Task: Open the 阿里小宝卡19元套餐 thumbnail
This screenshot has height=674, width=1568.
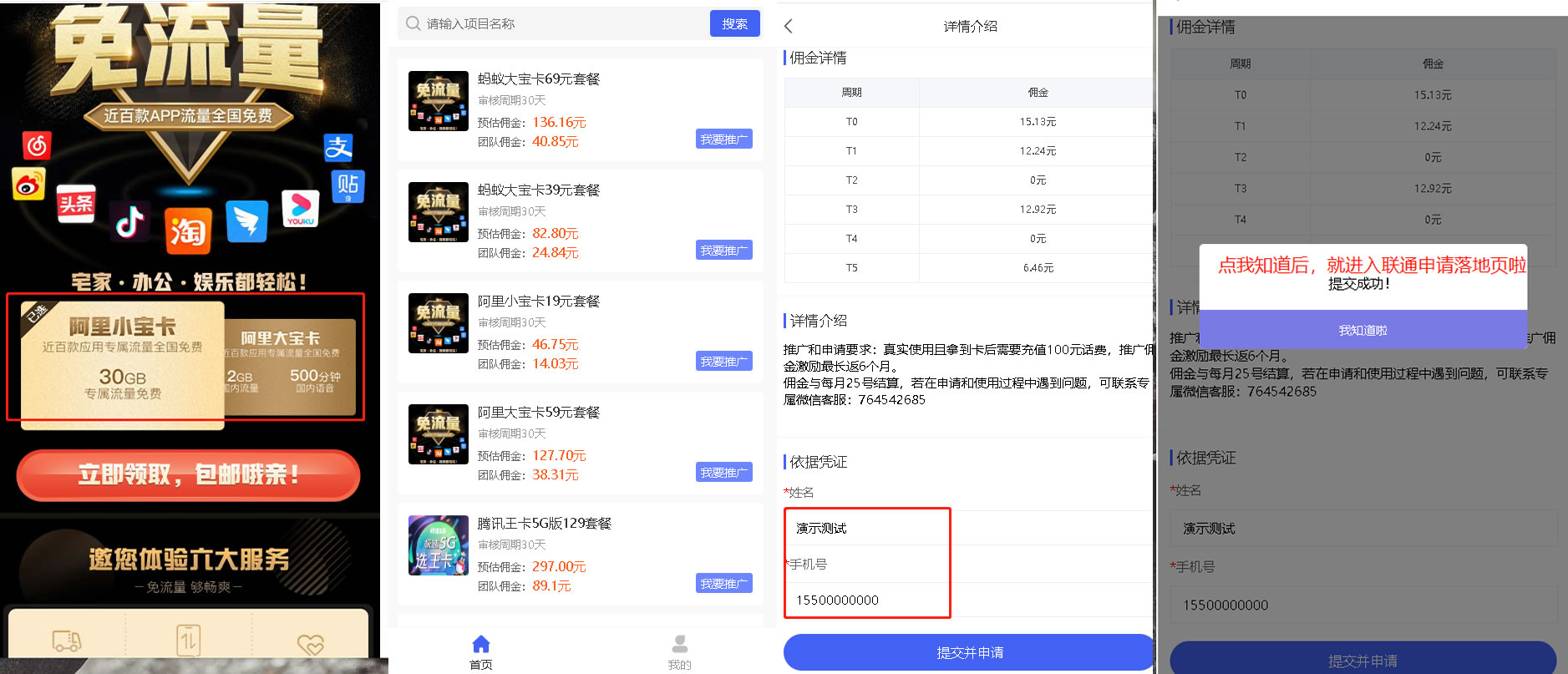Action: pos(439,323)
